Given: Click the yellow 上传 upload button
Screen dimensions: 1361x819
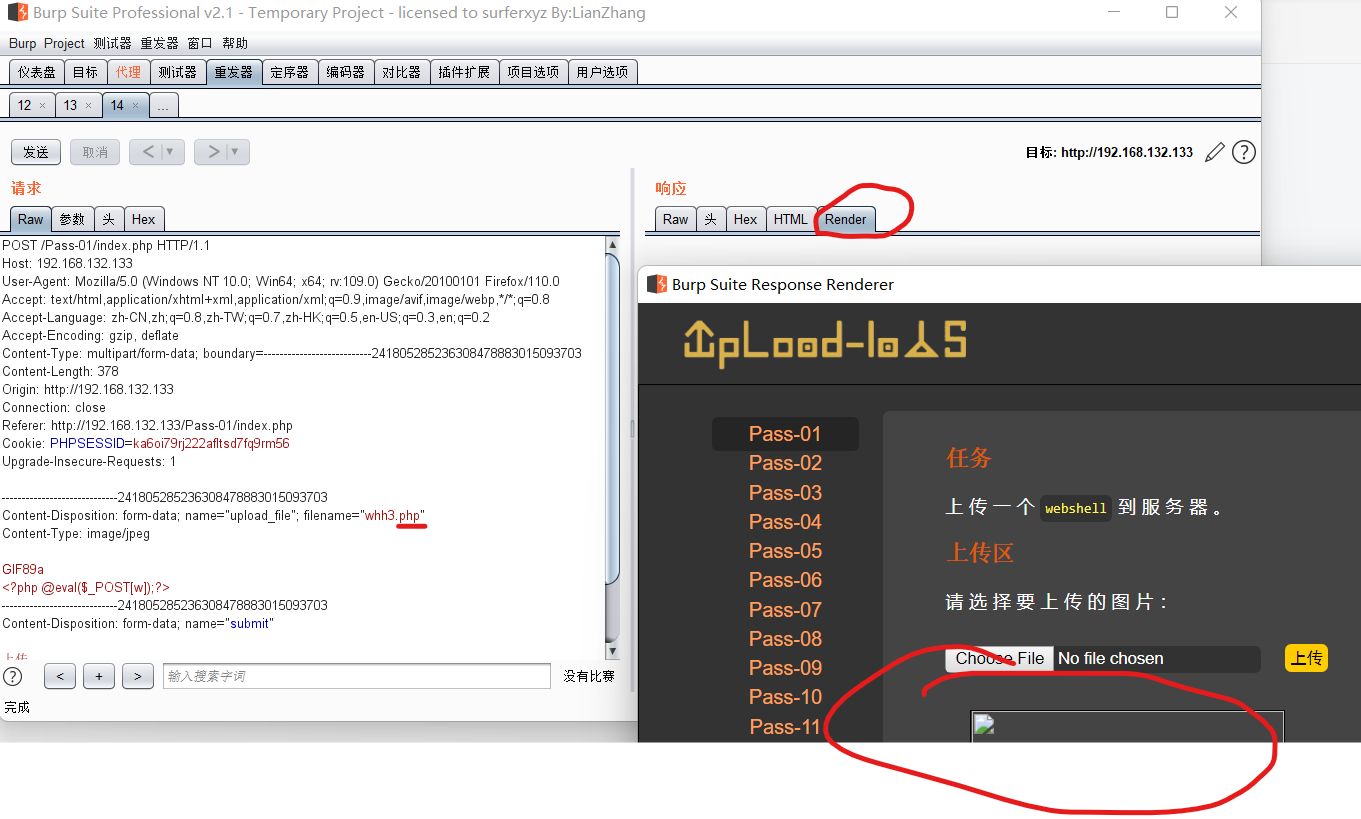Looking at the screenshot, I should [1306, 658].
